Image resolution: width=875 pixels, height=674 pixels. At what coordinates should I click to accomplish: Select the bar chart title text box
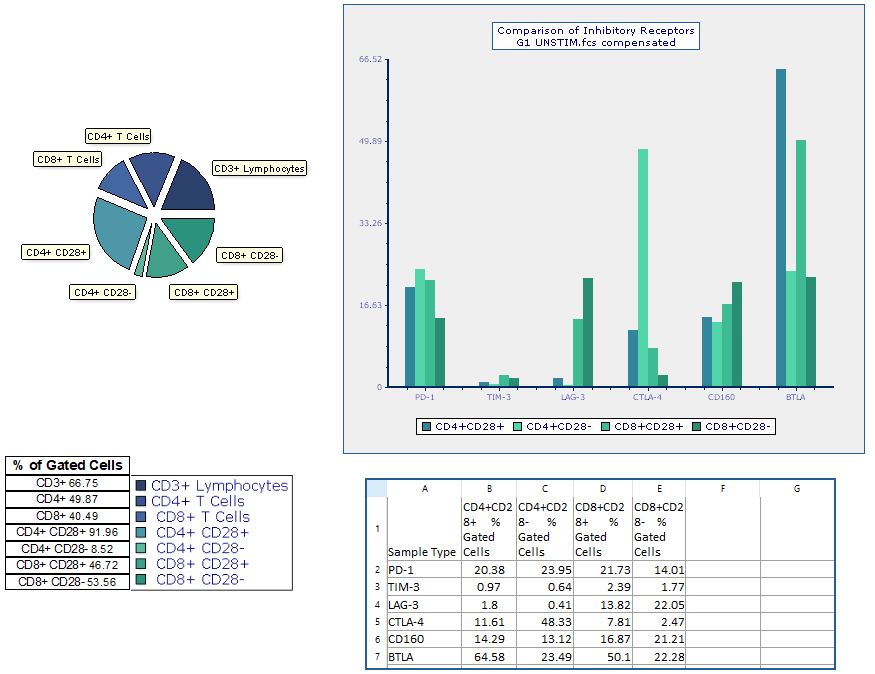click(x=596, y=36)
